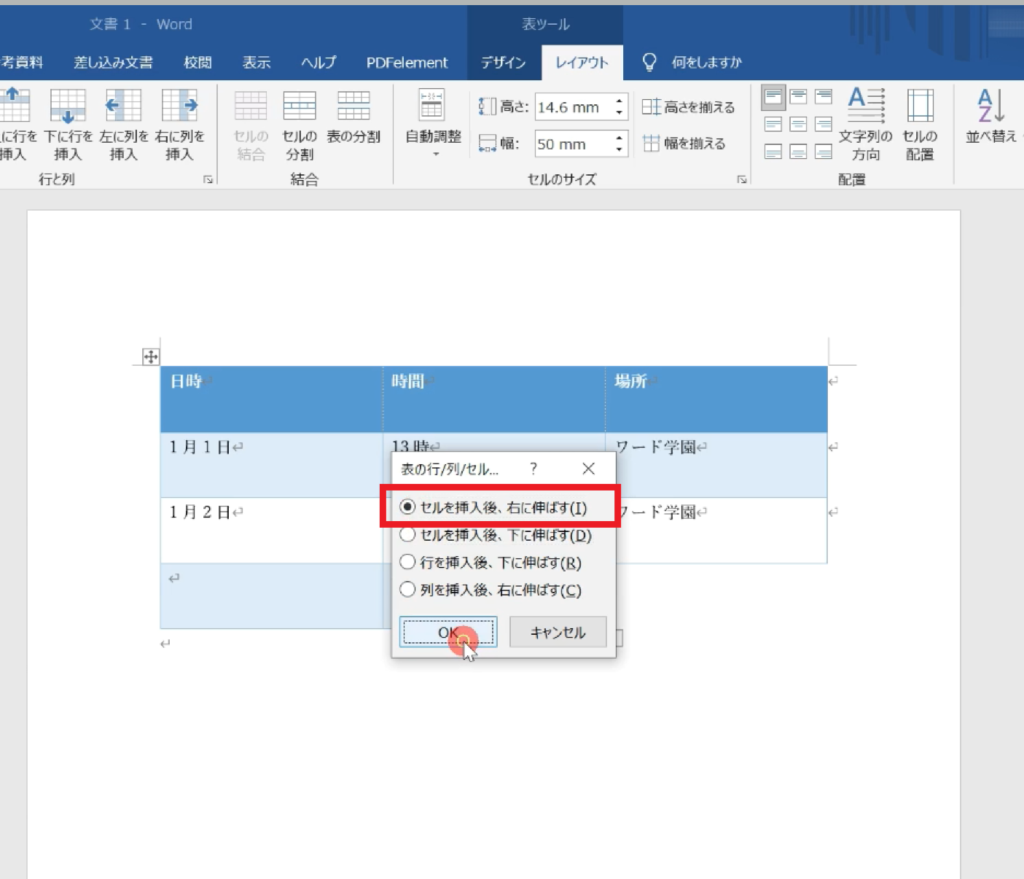This screenshot has width=1024, height=879.
Task: Select insert entire row radio option
Action: (x=407, y=562)
